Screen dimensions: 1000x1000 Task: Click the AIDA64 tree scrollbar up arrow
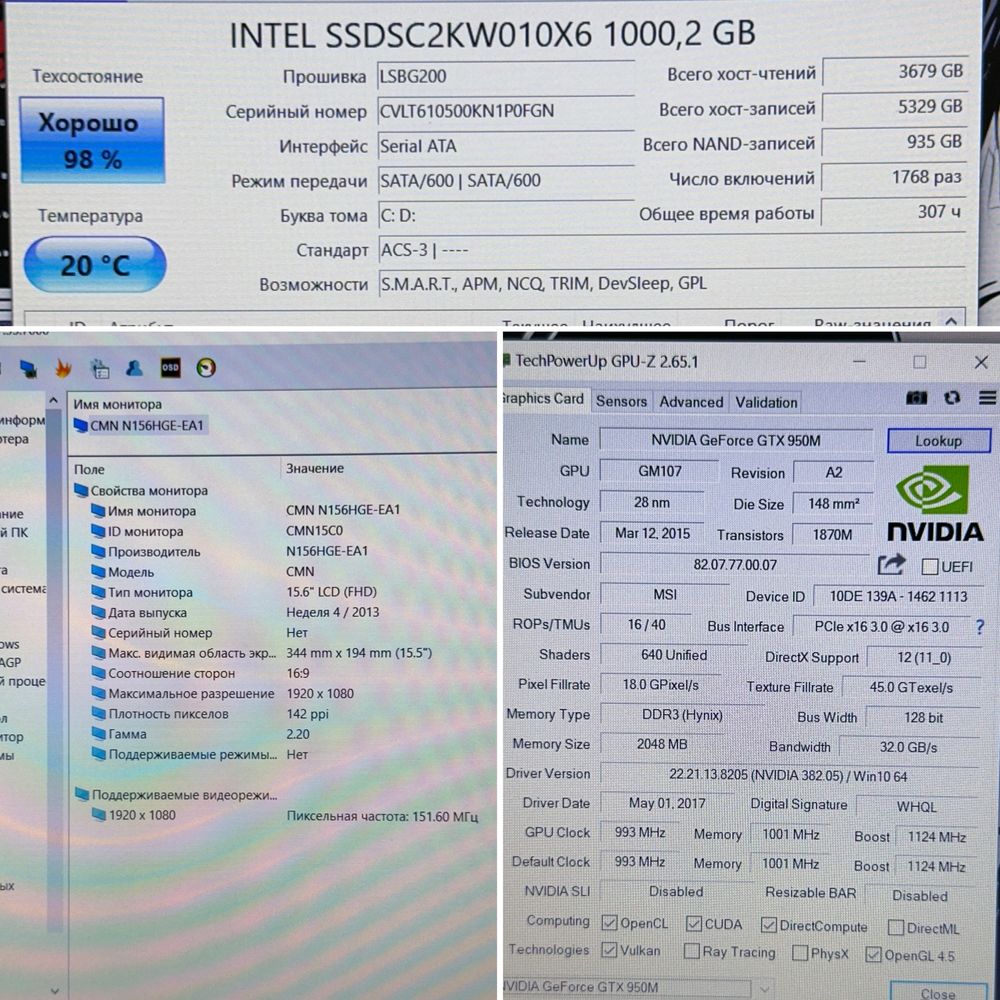coord(54,401)
